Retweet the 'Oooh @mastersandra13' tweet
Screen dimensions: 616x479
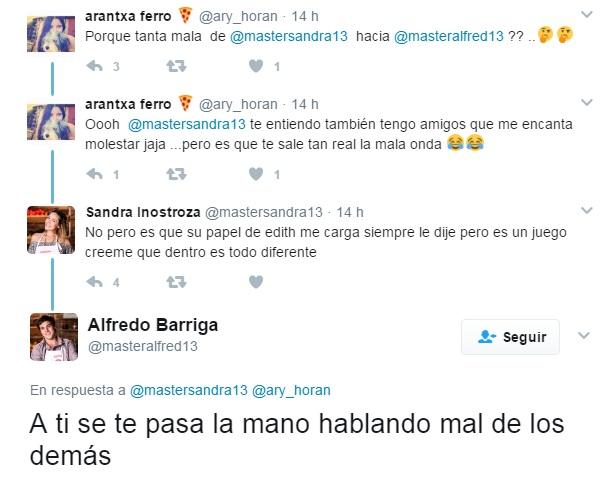tap(176, 174)
